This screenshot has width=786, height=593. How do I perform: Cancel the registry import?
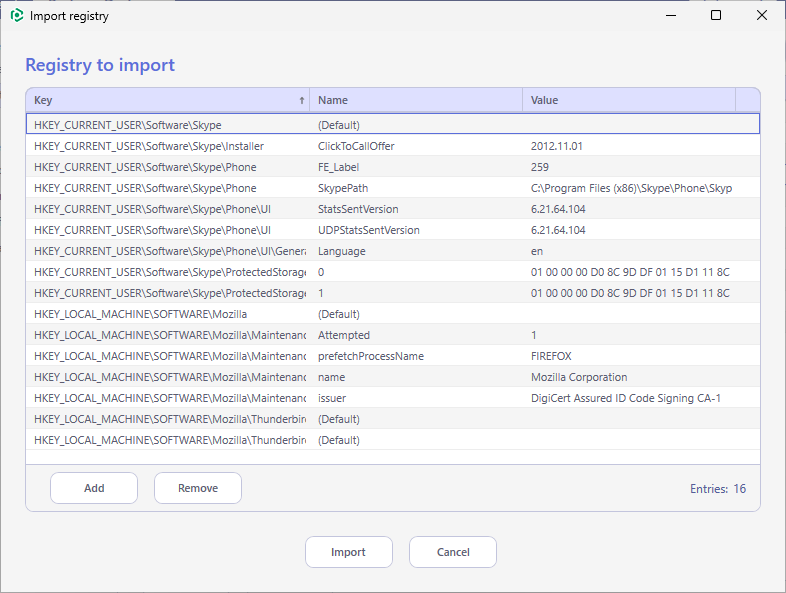coord(453,552)
